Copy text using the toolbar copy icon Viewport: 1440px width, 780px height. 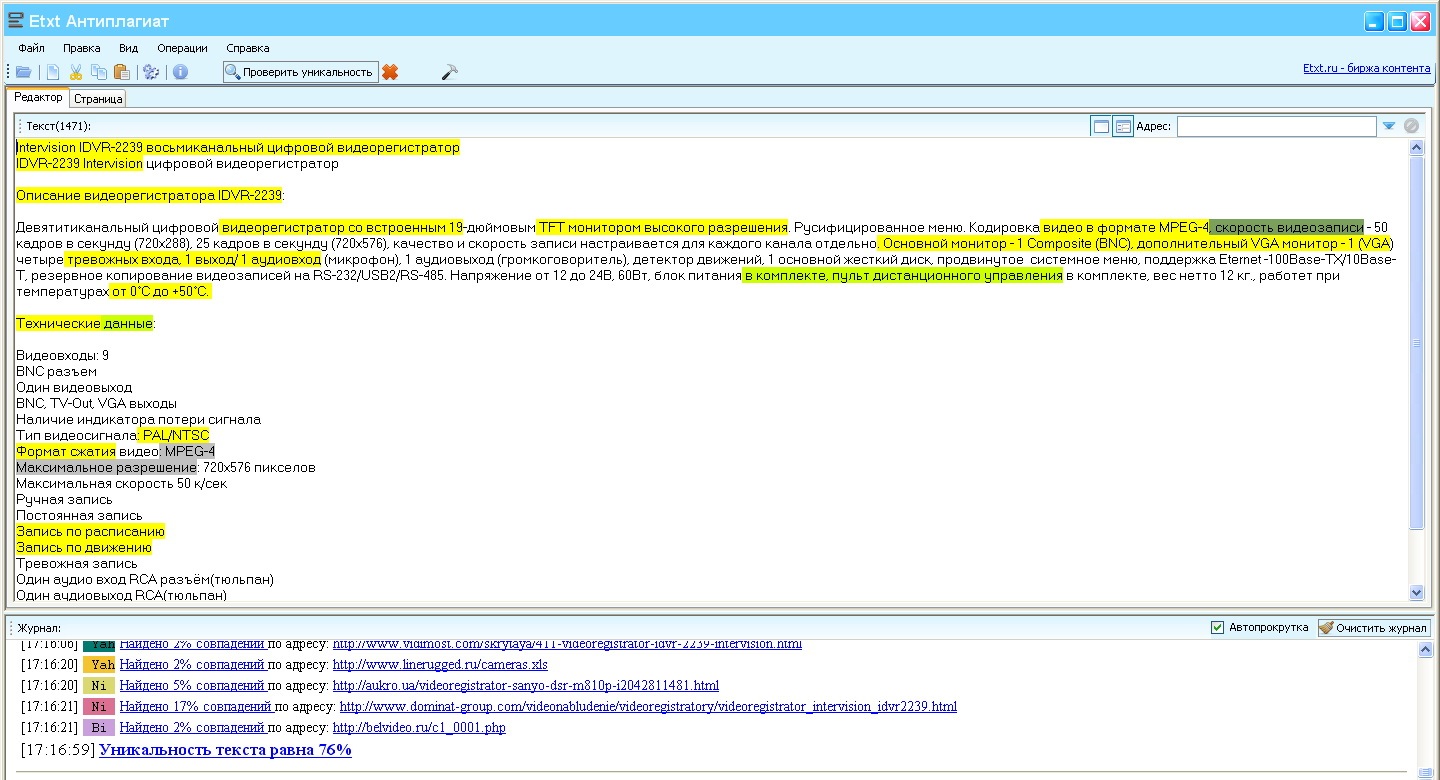99,72
